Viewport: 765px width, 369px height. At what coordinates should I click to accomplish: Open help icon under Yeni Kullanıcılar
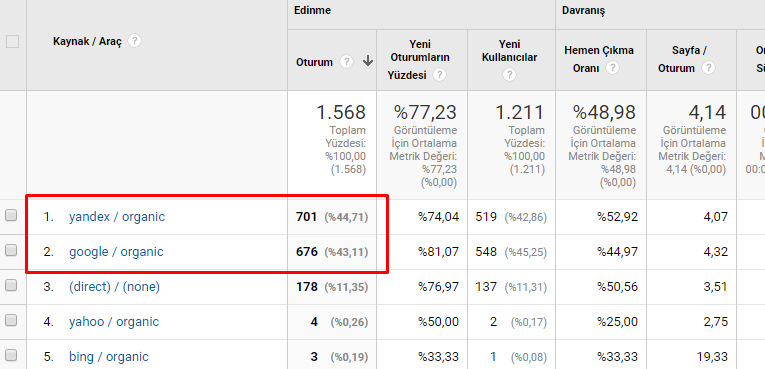(510, 75)
